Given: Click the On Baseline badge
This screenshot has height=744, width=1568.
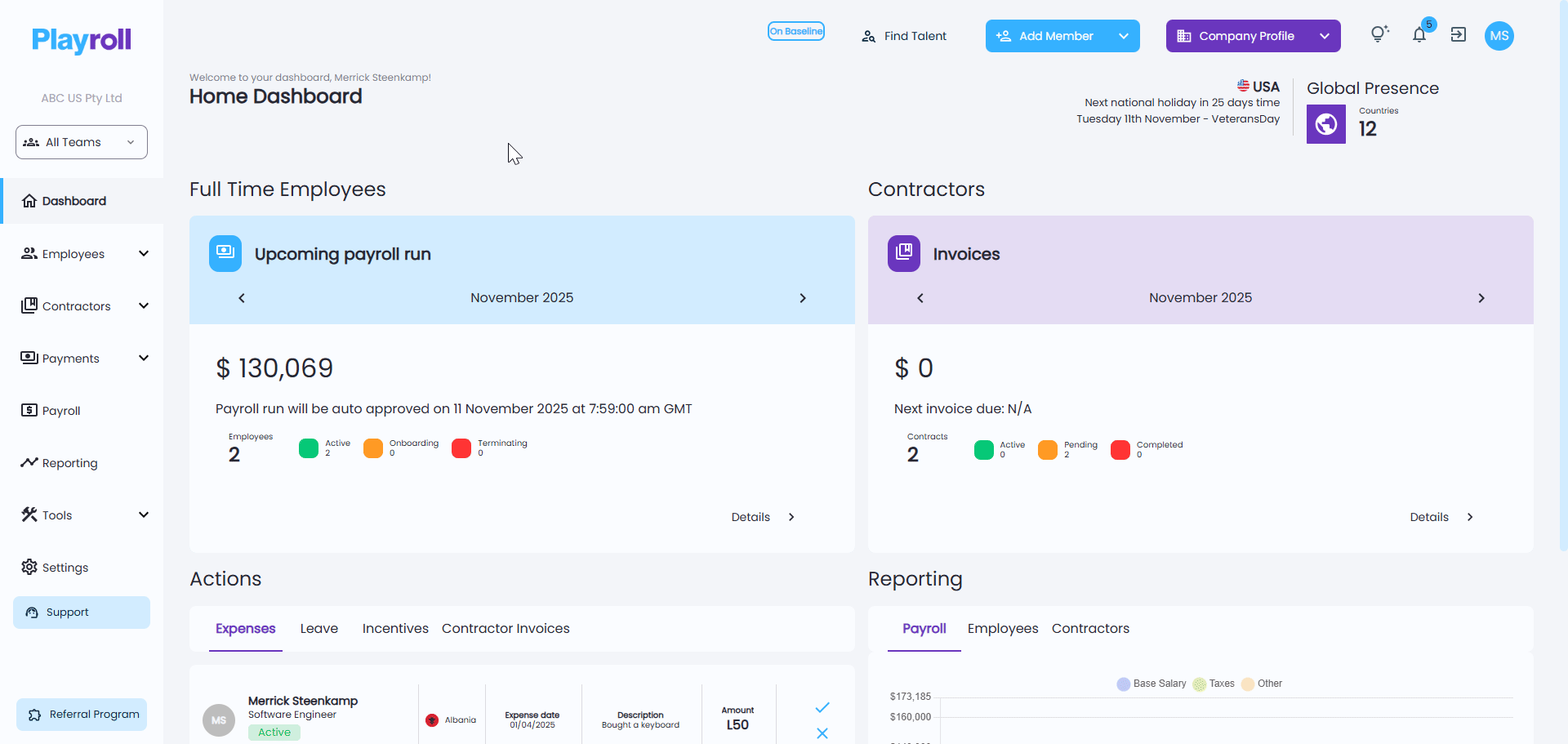Looking at the screenshot, I should [x=796, y=31].
